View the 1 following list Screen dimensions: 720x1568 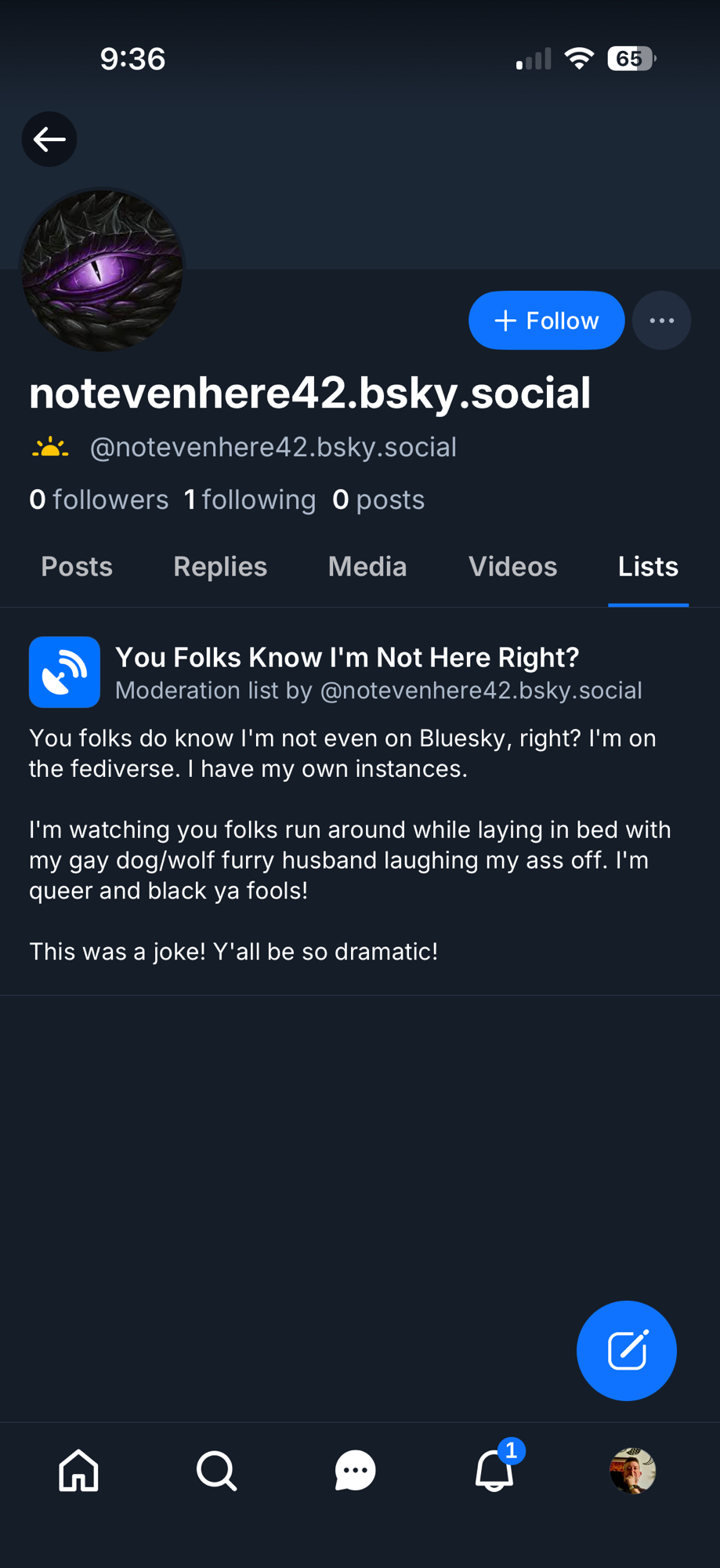250,499
